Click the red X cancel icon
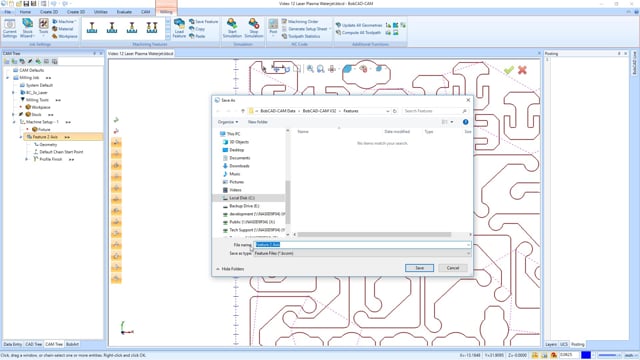640x360 pixels. pos(522,70)
